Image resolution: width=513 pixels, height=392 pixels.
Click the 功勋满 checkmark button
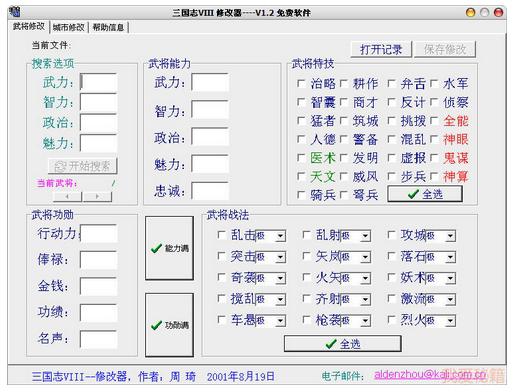click(x=169, y=325)
